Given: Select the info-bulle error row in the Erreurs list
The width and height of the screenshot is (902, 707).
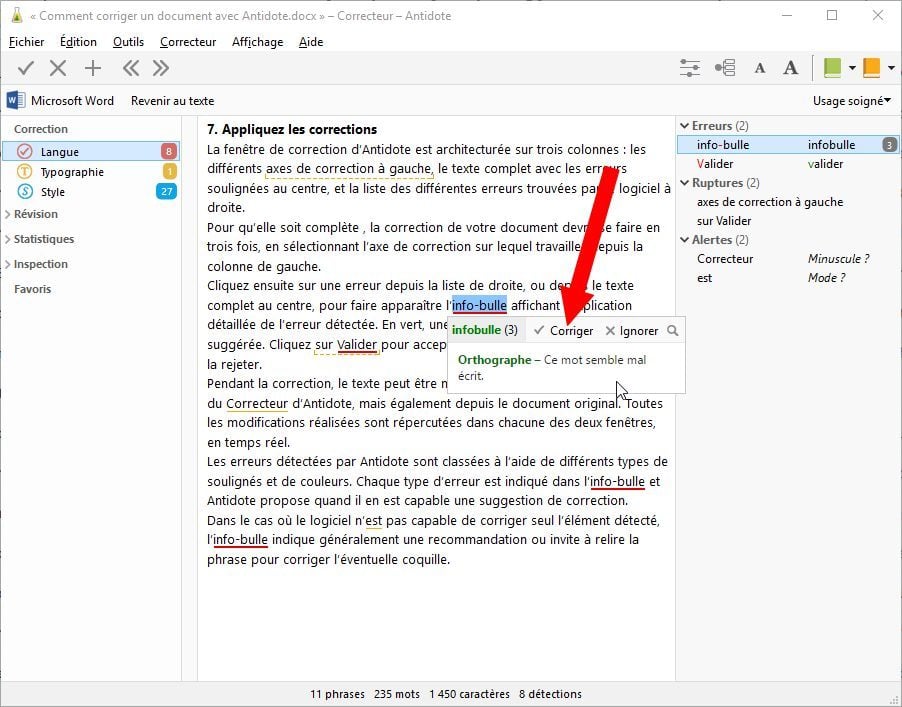Looking at the screenshot, I should pos(788,145).
